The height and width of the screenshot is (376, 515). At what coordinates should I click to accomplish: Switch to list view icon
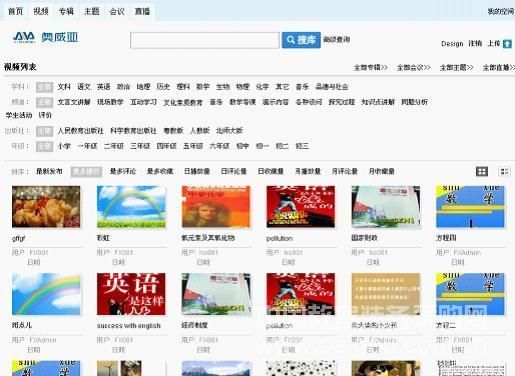tap(504, 171)
